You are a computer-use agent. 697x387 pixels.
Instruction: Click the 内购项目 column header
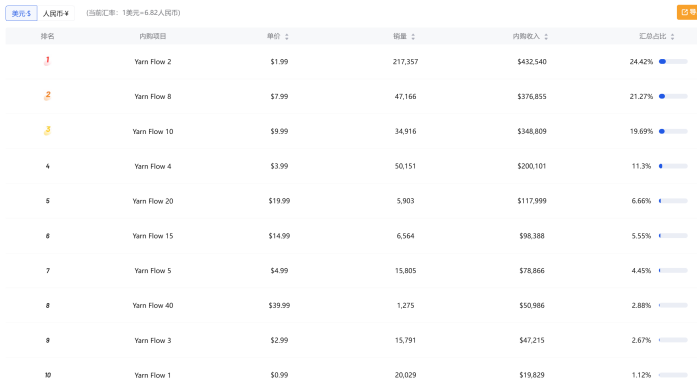[153, 36]
